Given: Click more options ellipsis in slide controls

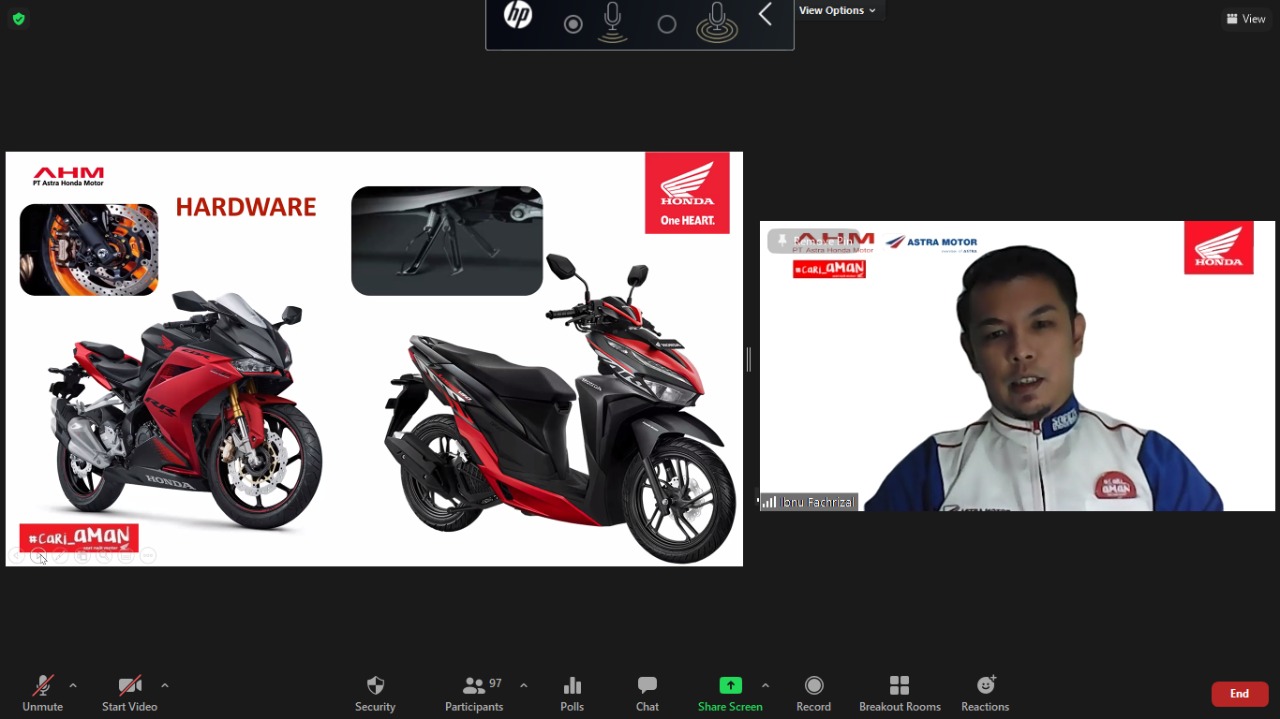Looking at the screenshot, I should pos(148,555).
